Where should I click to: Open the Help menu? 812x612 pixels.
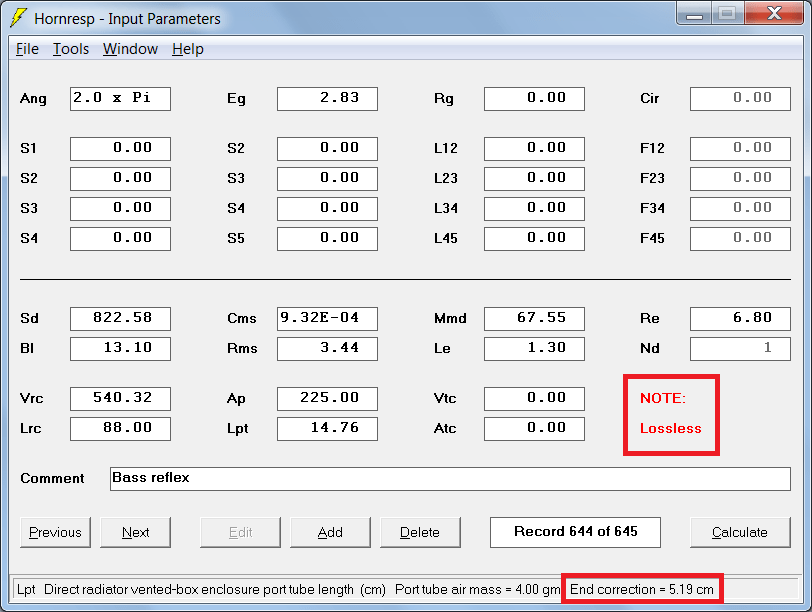[187, 49]
